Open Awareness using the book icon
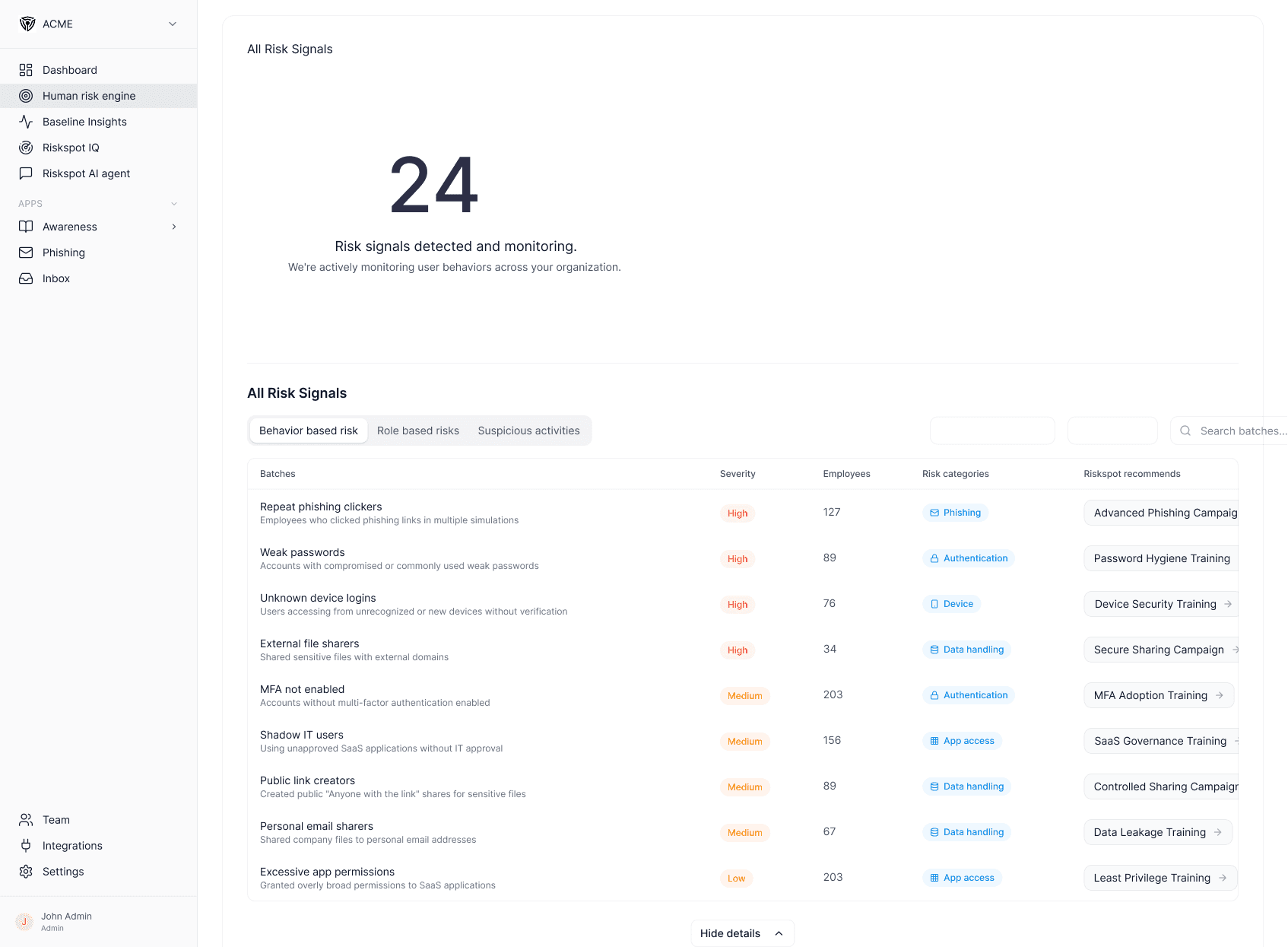The width and height of the screenshot is (1288, 947). pyautogui.click(x=26, y=226)
